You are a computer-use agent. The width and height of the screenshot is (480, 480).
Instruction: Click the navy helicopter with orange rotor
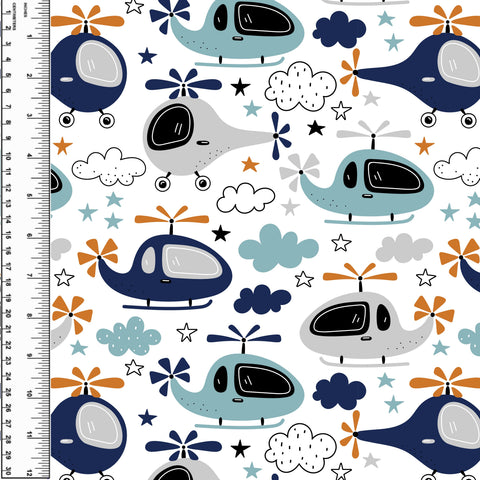pyautogui.click(x=155, y=258)
